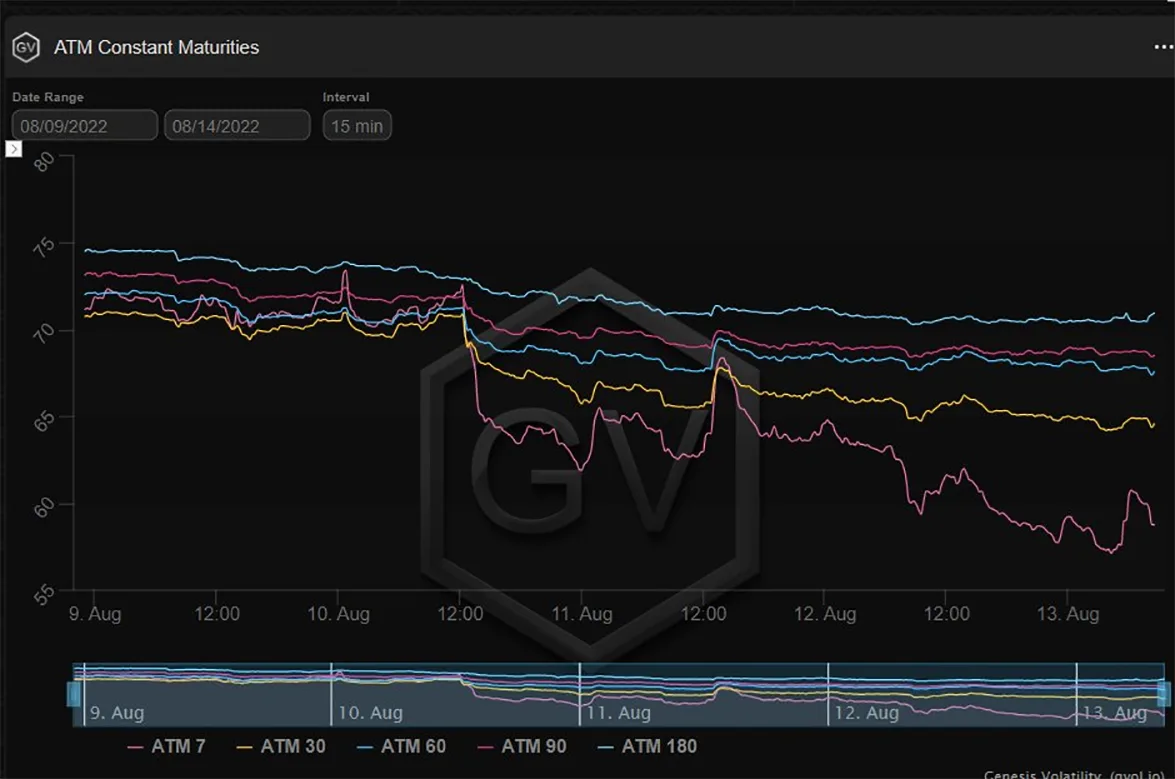Click the GV hexagon logo icon

(x=25, y=47)
